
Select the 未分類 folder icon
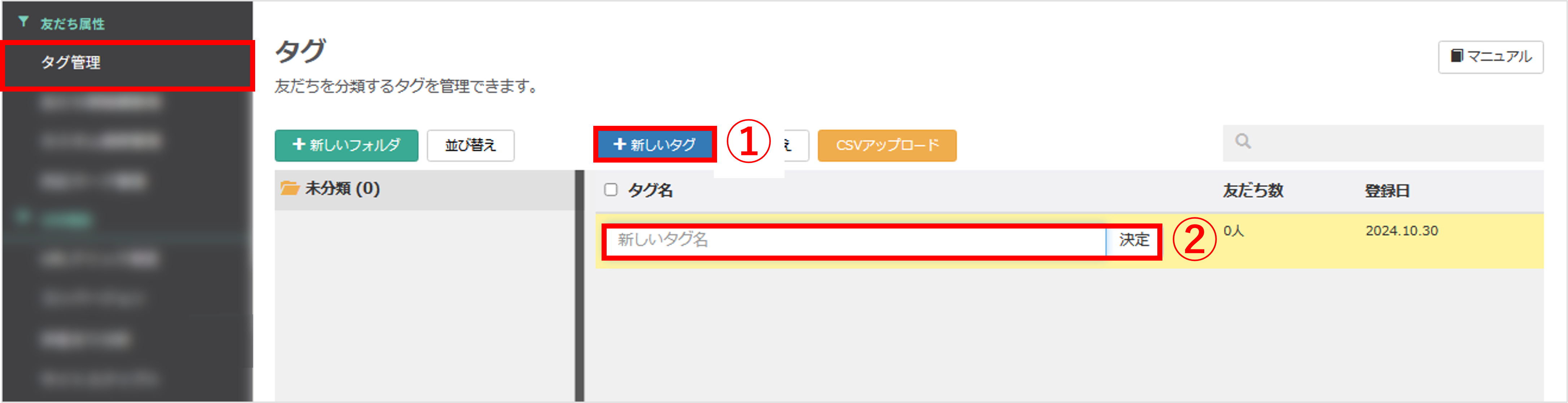[290, 189]
